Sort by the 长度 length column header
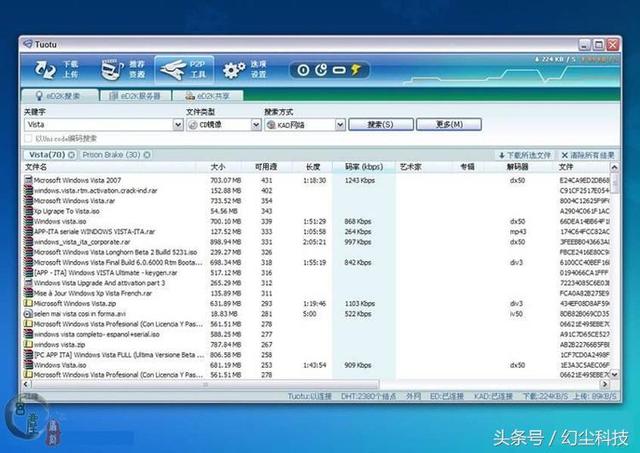The image size is (640, 453). click(x=312, y=167)
